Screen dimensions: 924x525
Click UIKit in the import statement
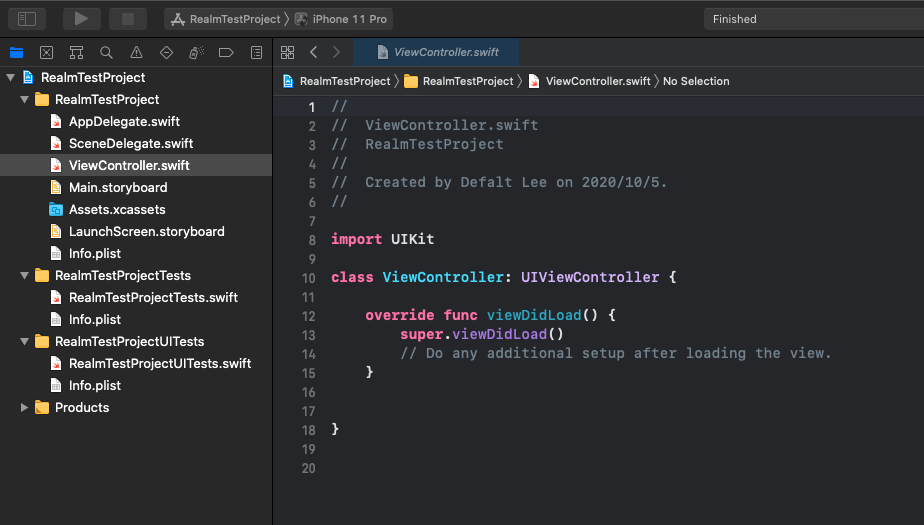click(412, 239)
